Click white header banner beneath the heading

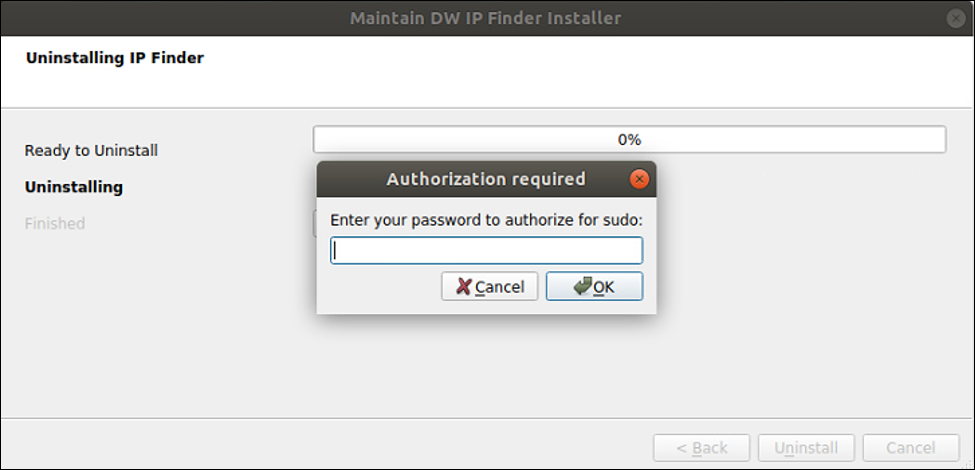(x=488, y=87)
